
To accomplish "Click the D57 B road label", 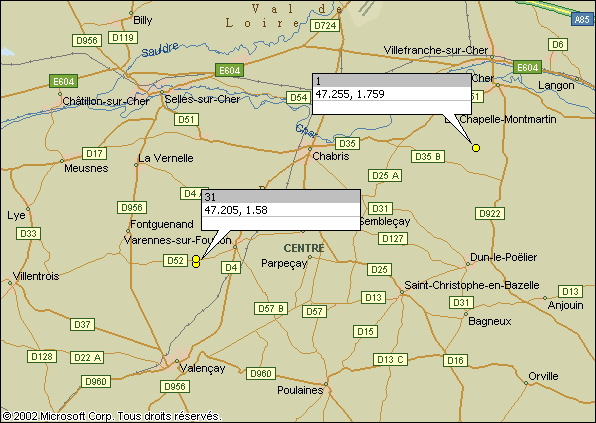I will [x=271, y=308].
